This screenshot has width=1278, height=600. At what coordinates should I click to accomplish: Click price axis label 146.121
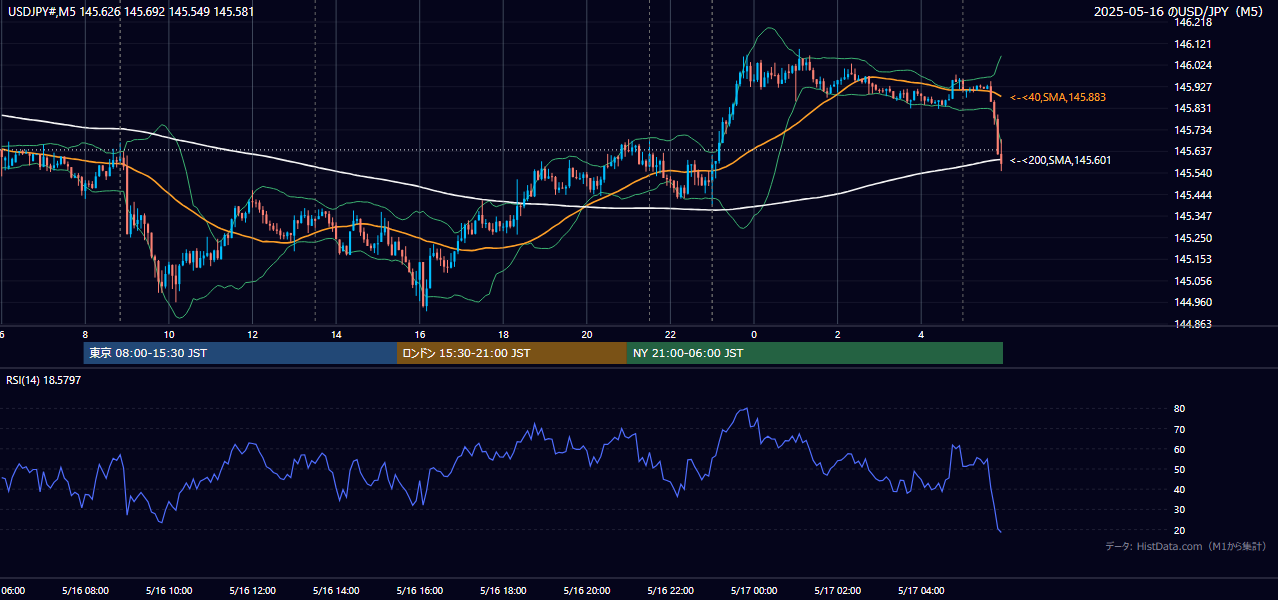(1194, 44)
